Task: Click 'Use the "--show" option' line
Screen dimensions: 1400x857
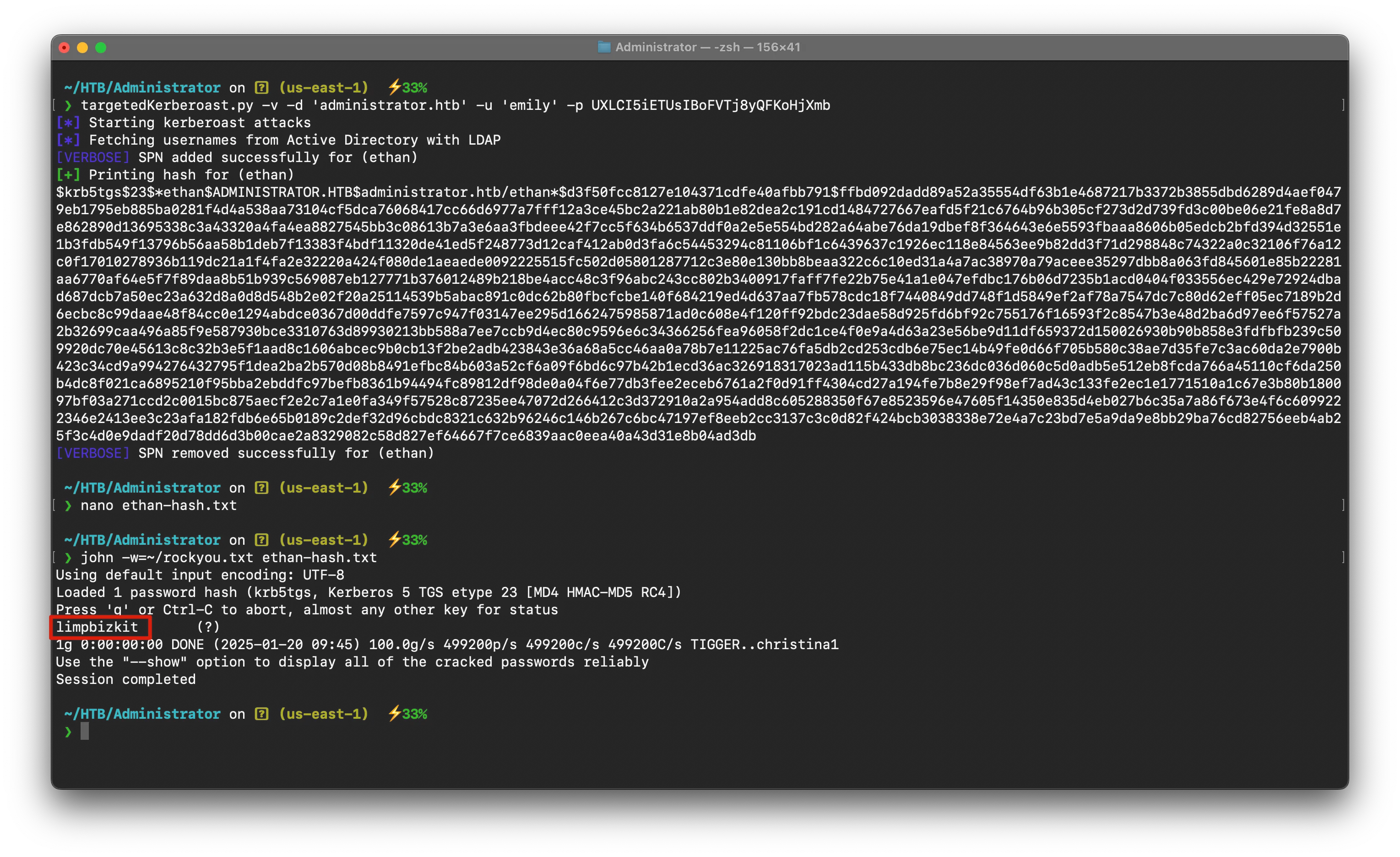Action: pyautogui.click(x=352, y=662)
